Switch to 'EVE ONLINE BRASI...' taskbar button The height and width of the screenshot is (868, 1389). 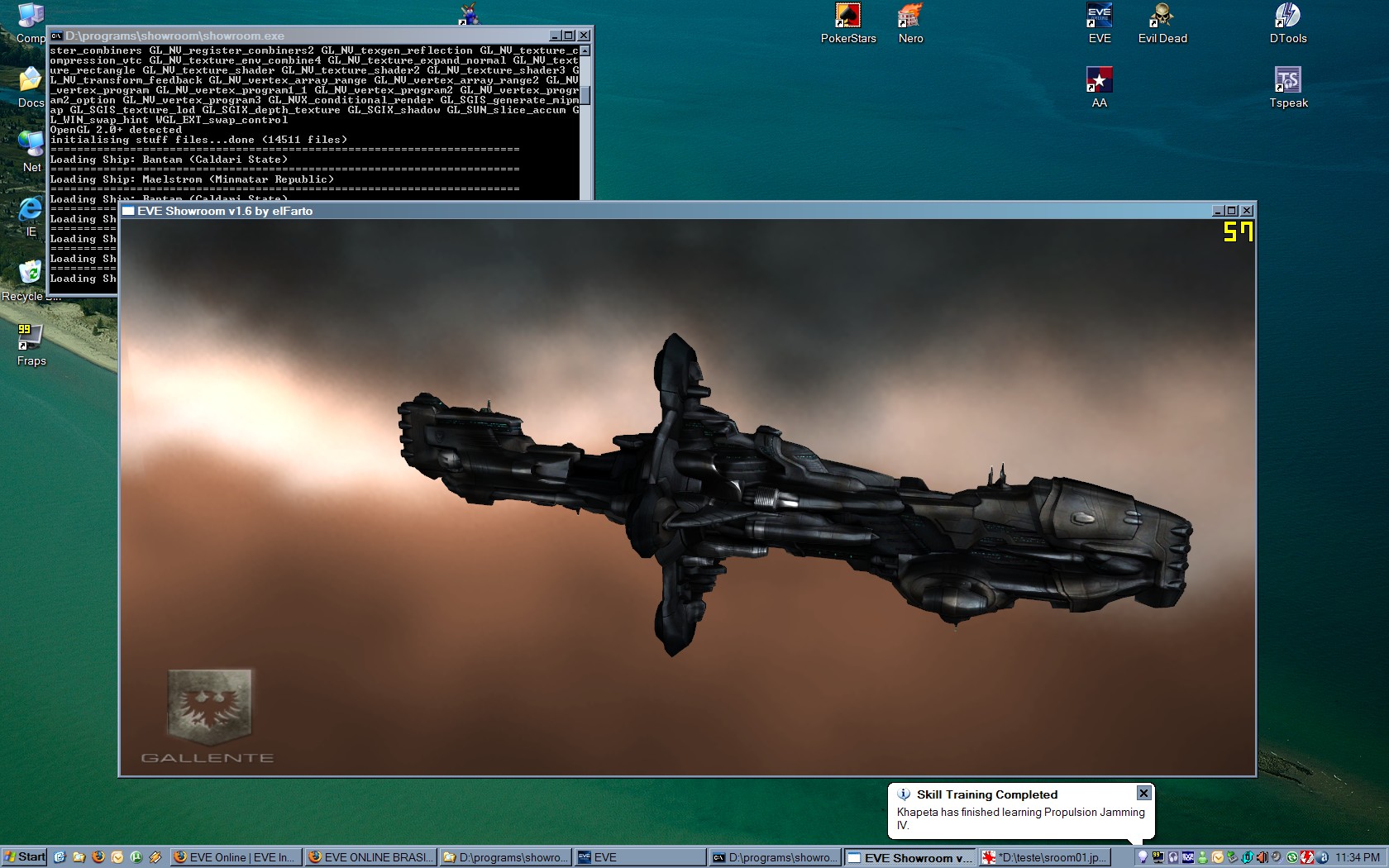pos(370,857)
